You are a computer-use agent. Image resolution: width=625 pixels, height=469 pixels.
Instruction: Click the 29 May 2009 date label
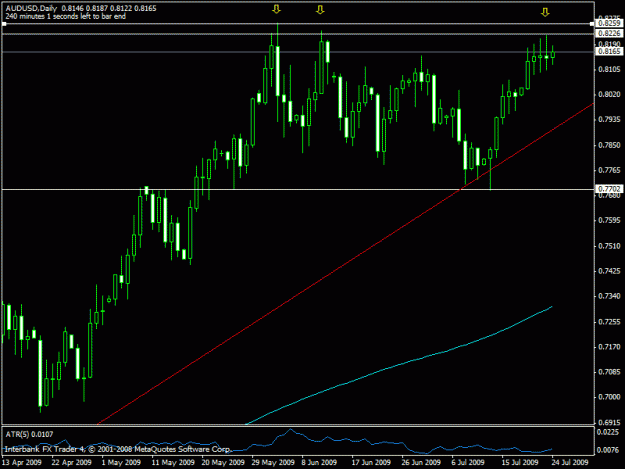pyautogui.click(x=273, y=462)
